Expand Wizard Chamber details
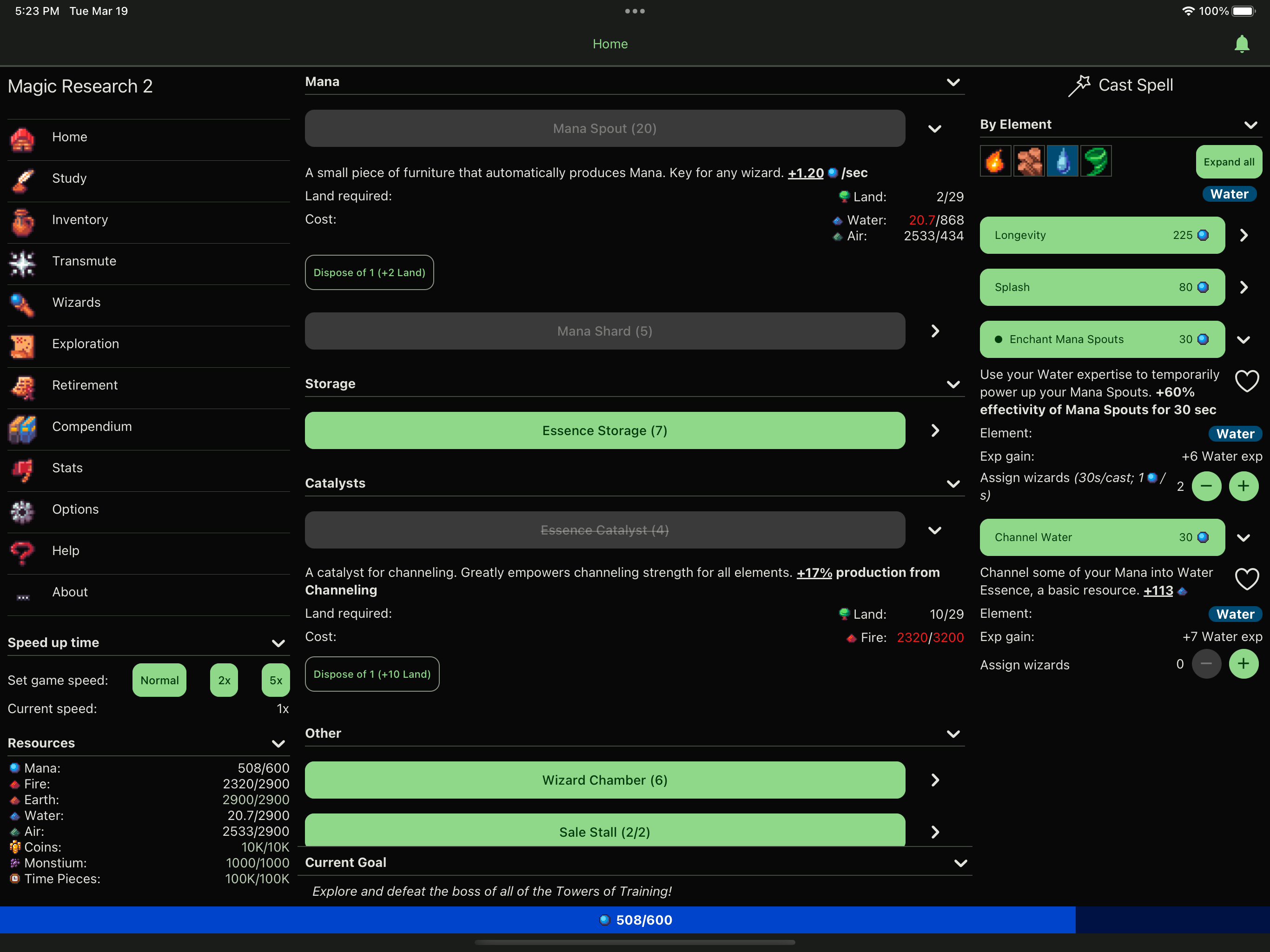 point(935,780)
